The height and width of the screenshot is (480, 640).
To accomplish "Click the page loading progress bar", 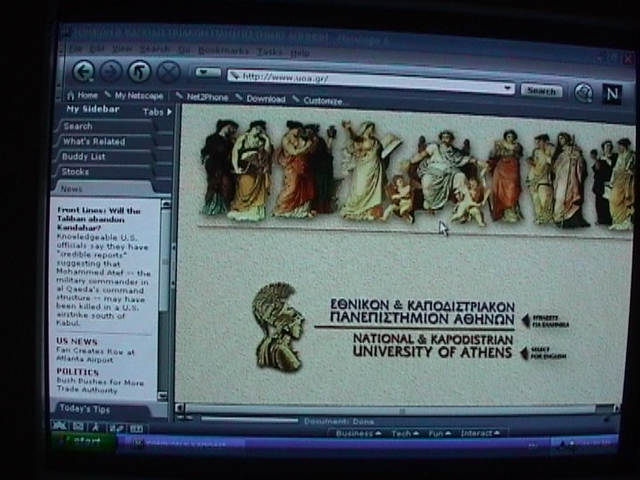I will [249, 419].
